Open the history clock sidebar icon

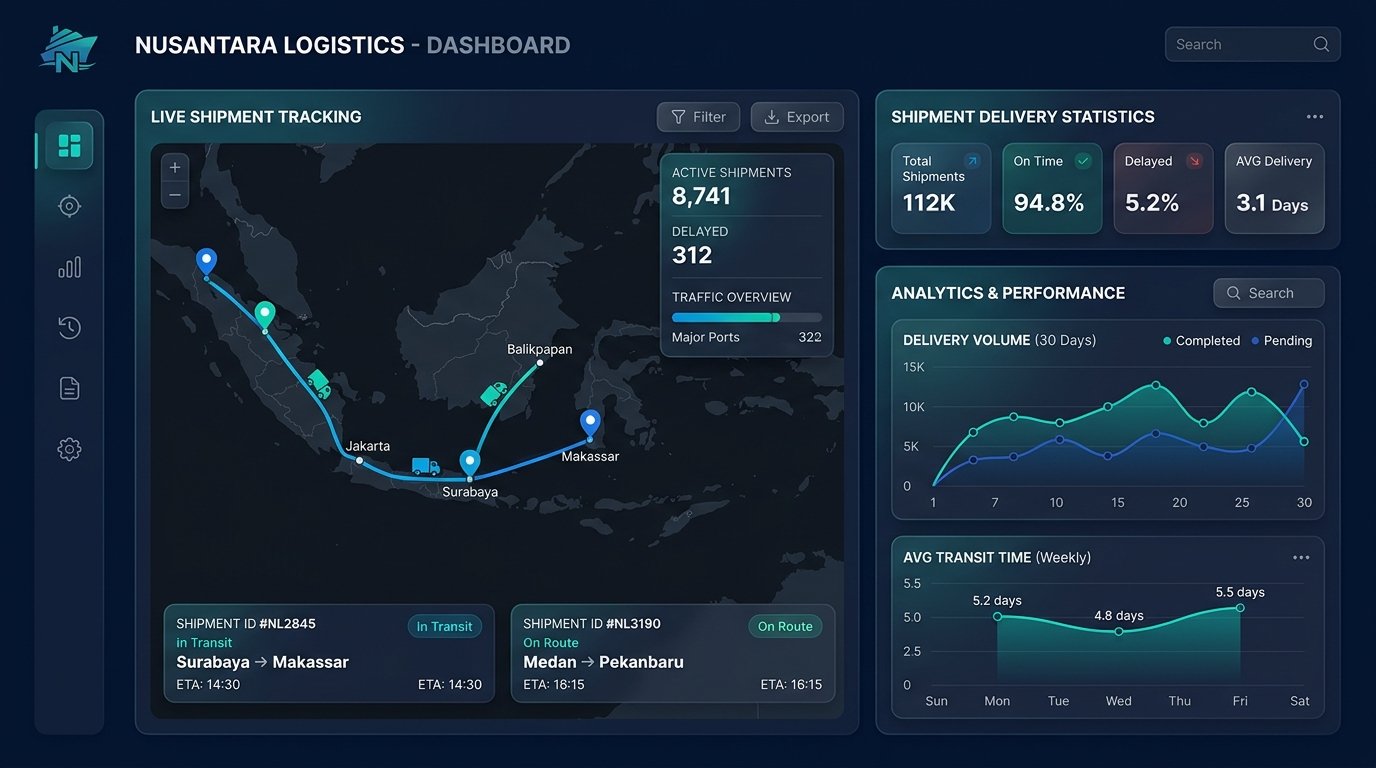pyautogui.click(x=69, y=327)
